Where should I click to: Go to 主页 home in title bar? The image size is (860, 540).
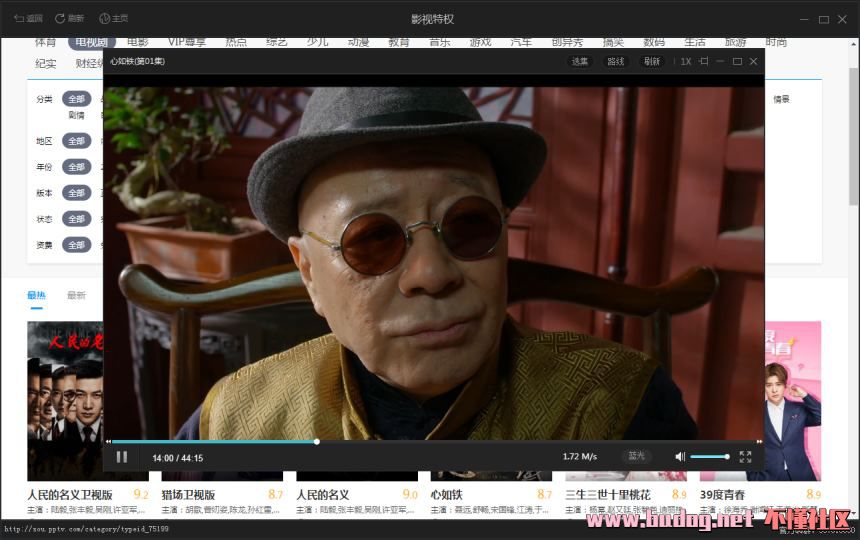pos(114,18)
